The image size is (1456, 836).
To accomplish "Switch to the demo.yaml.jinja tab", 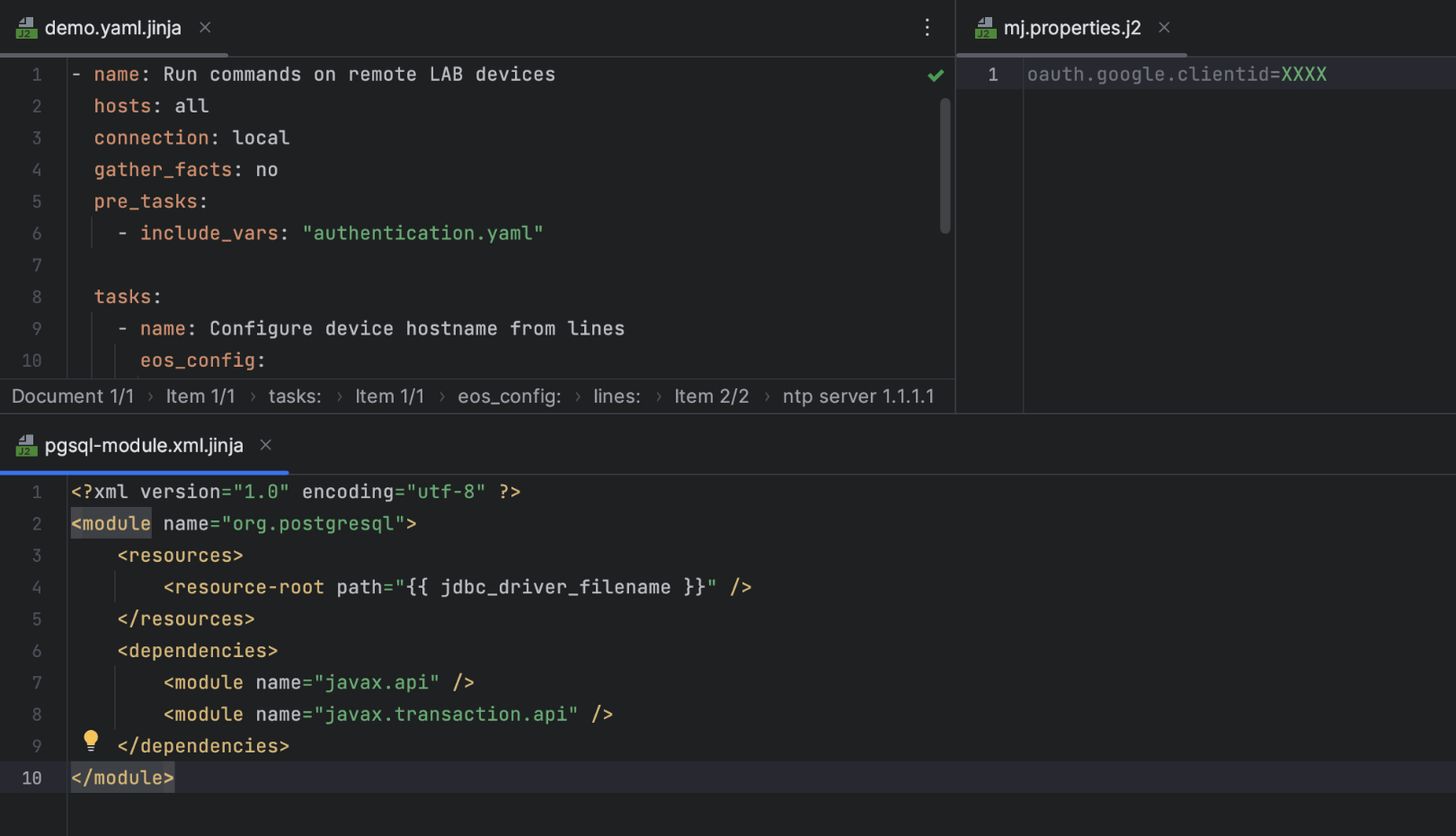I will (x=112, y=29).
